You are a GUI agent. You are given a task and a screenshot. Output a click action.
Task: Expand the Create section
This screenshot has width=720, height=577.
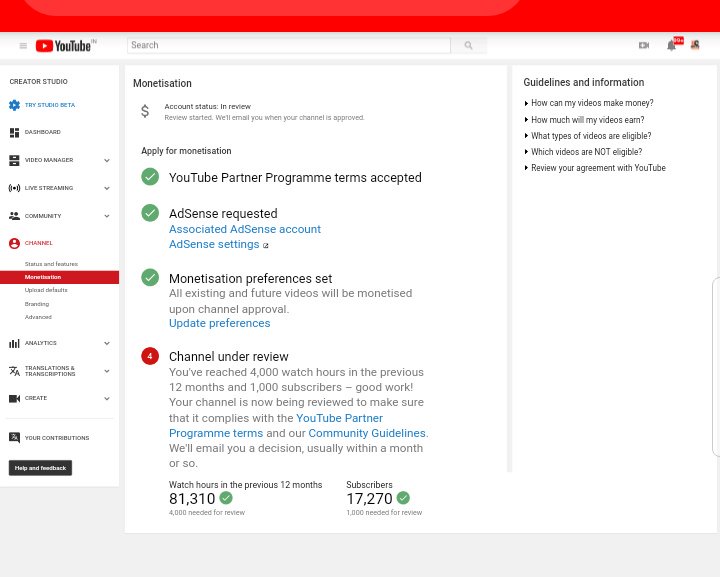pos(107,398)
